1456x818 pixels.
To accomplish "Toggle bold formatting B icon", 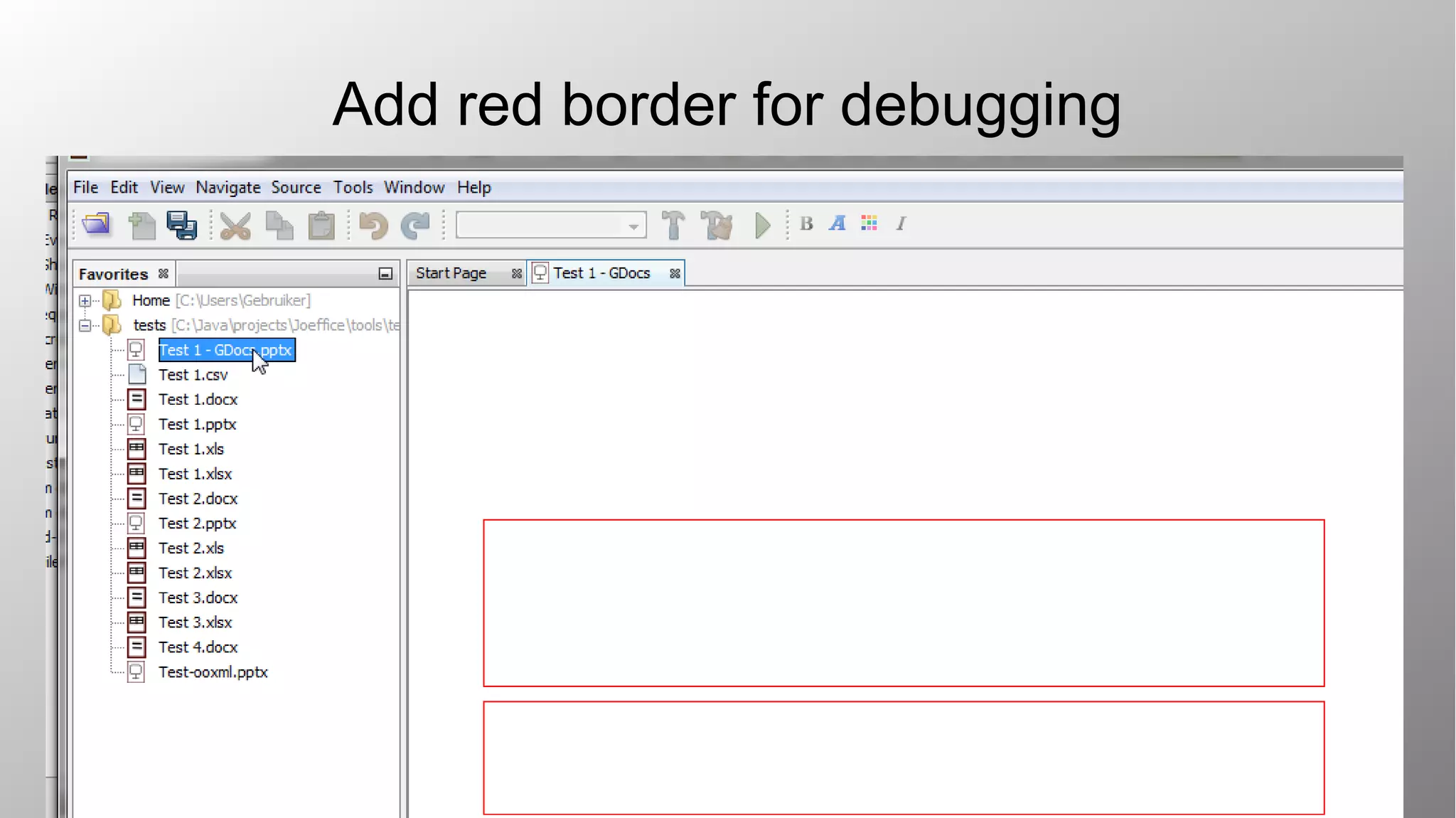I will (806, 223).
